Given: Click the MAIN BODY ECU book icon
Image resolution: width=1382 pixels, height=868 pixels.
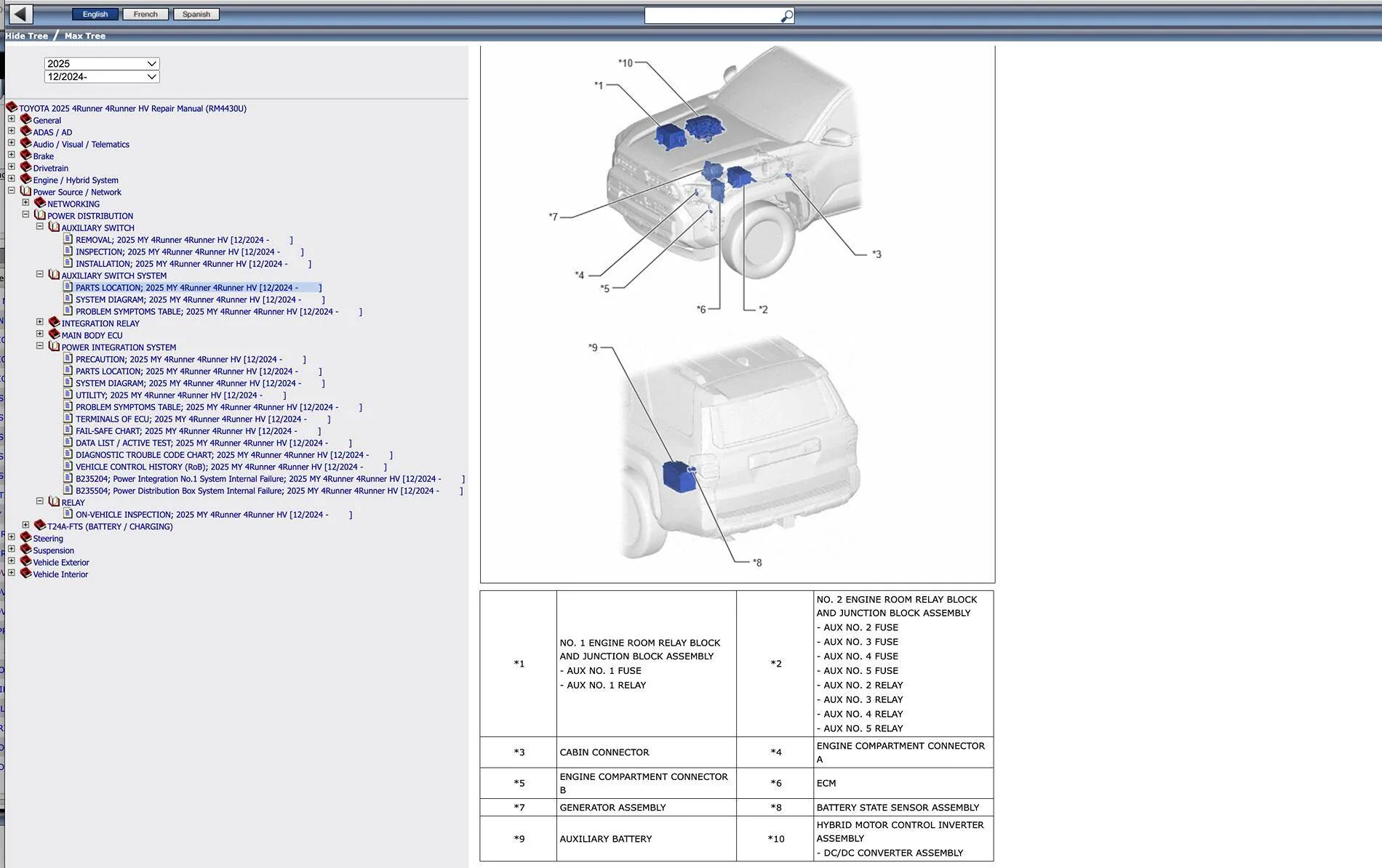Looking at the screenshot, I should pos(54,334).
